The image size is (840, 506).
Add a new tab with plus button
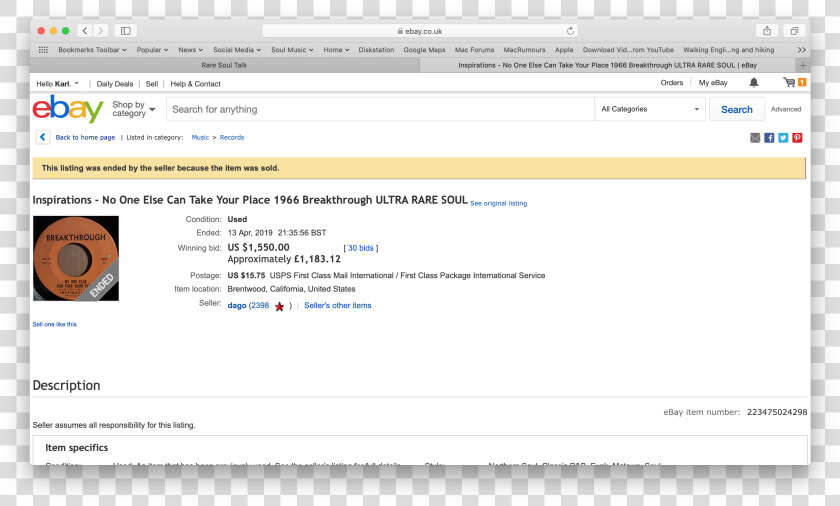802,65
